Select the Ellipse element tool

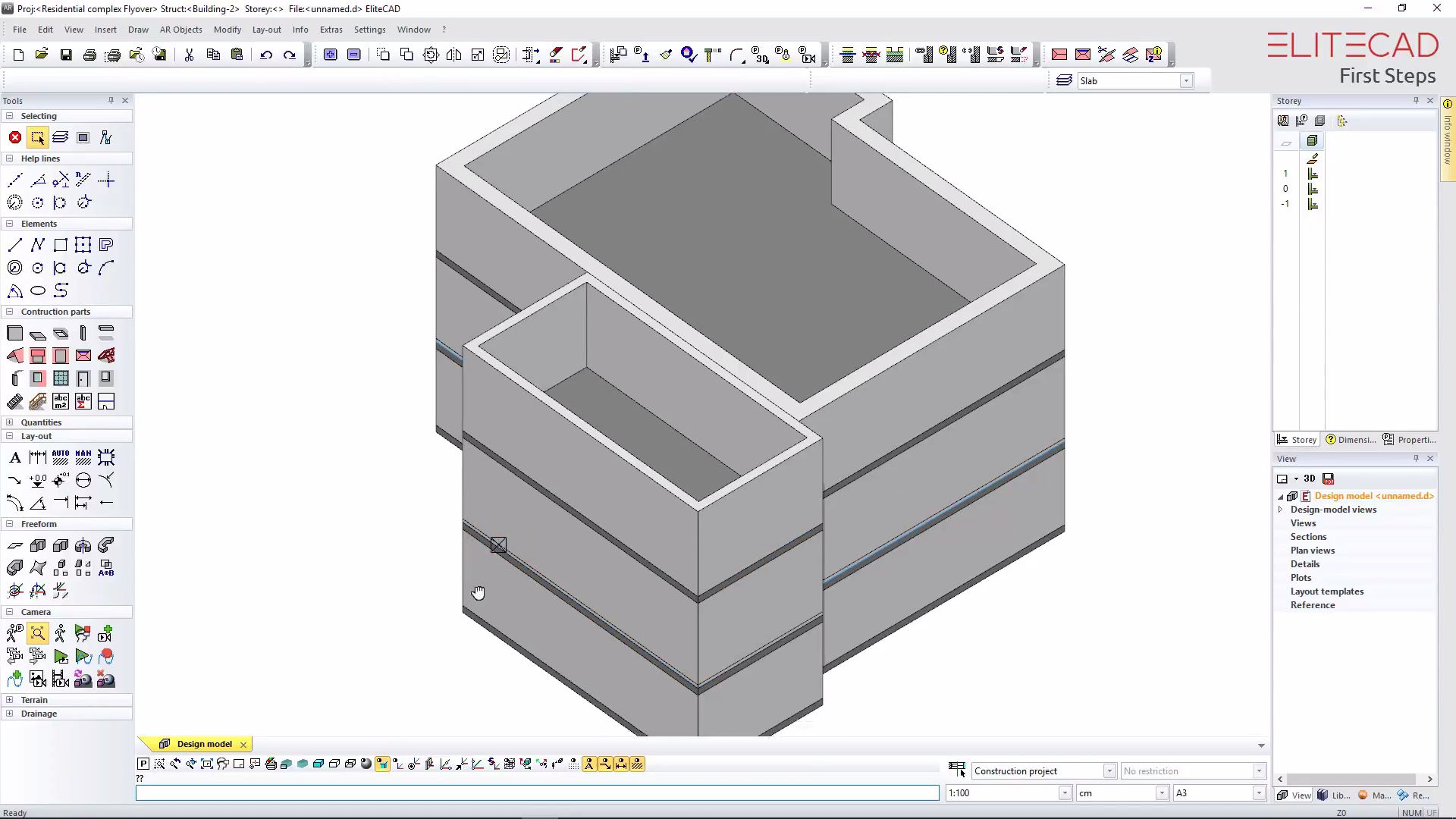[x=38, y=290]
